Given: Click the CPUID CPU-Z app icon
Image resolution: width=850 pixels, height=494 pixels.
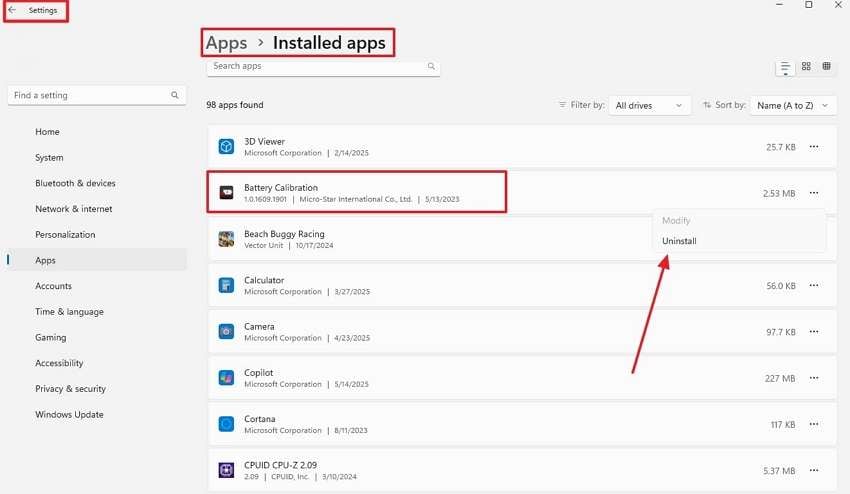Looking at the screenshot, I should 226,470.
